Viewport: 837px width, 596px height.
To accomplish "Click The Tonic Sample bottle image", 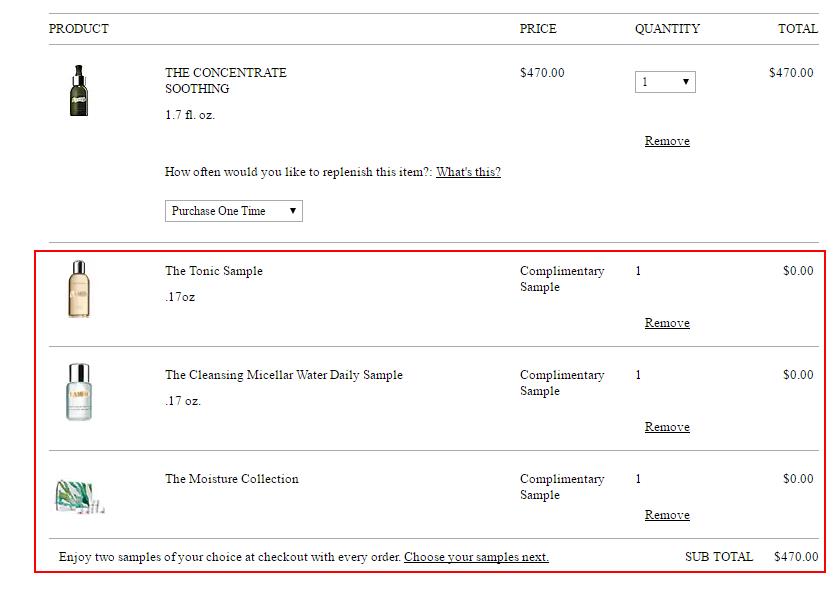I will tap(79, 289).
